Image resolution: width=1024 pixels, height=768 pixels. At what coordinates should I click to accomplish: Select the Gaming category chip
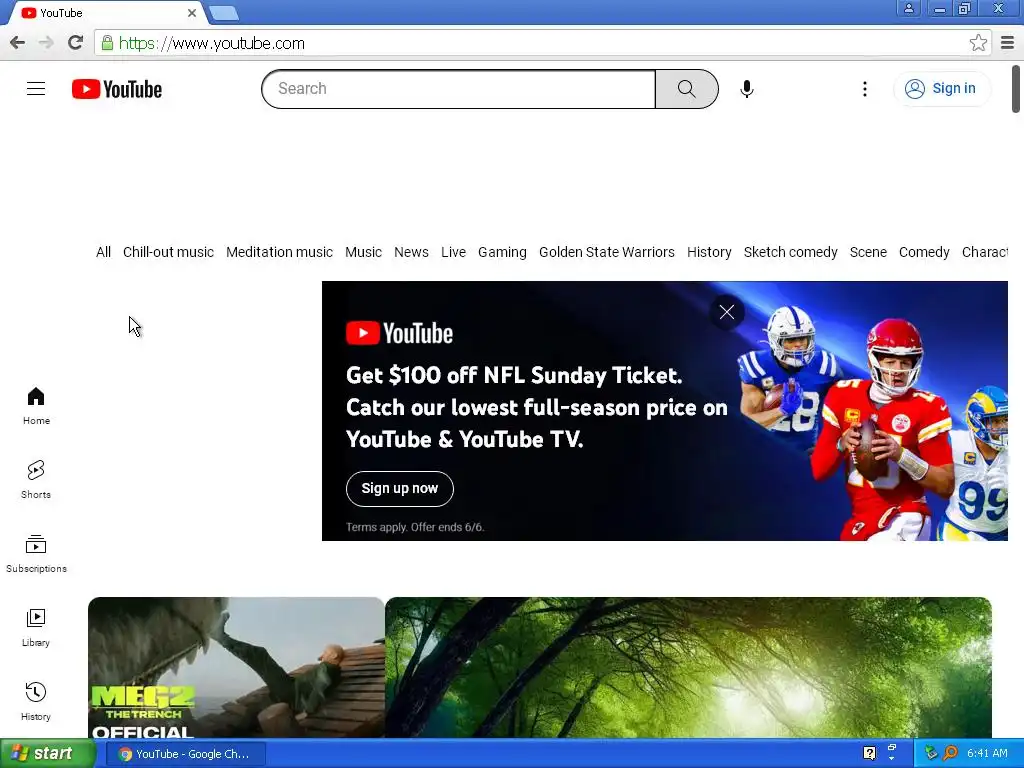point(502,252)
